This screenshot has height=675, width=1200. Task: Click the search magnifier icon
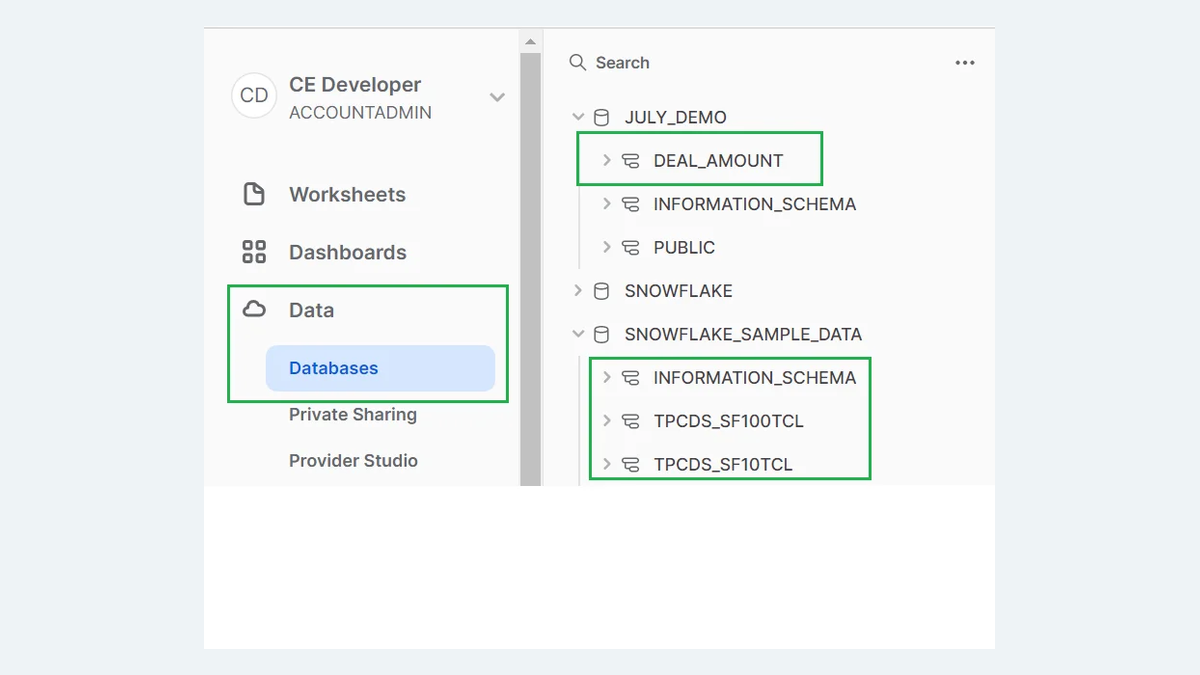578,62
